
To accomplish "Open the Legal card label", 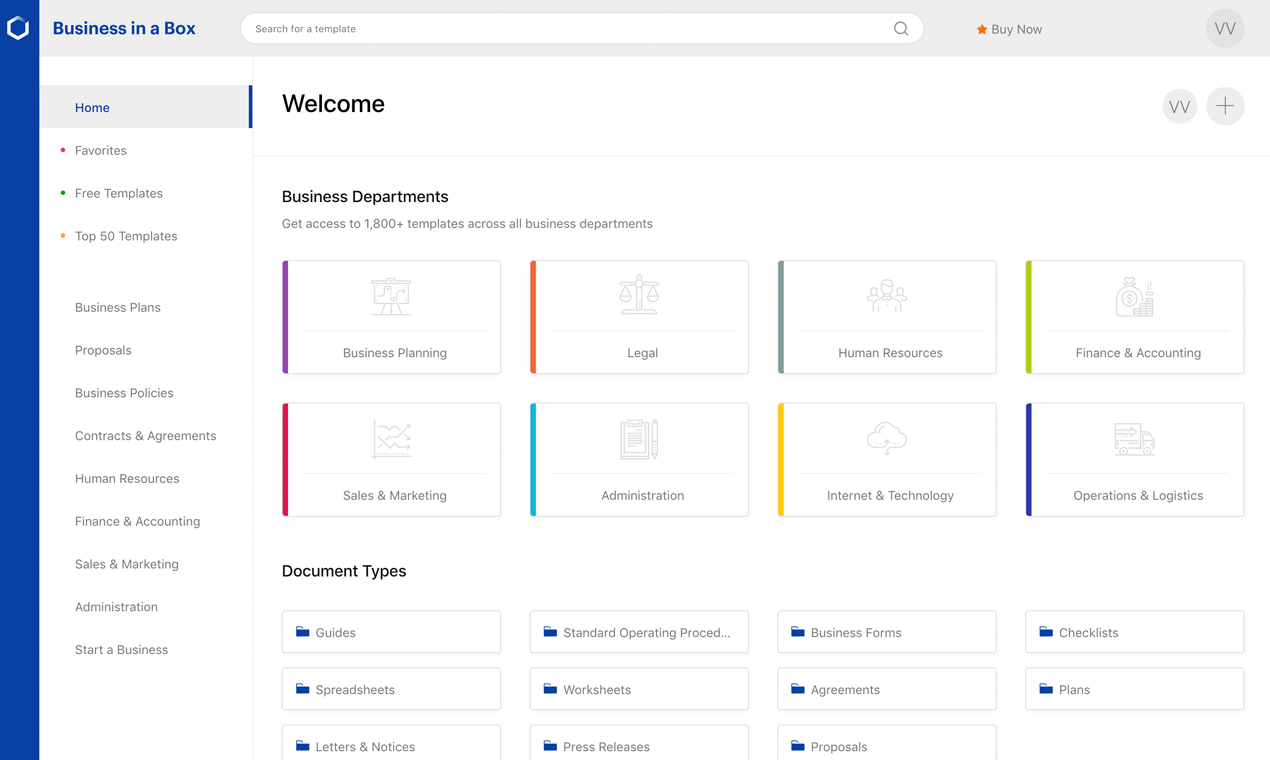I will click(643, 353).
